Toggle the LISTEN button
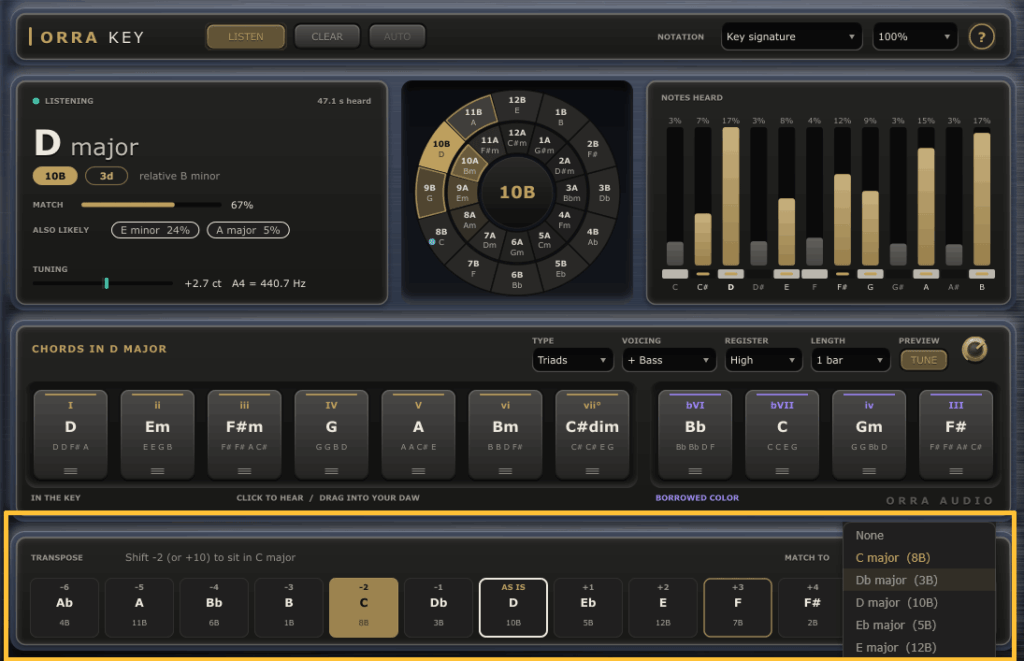The image size is (1024, 661). tap(246, 37)
